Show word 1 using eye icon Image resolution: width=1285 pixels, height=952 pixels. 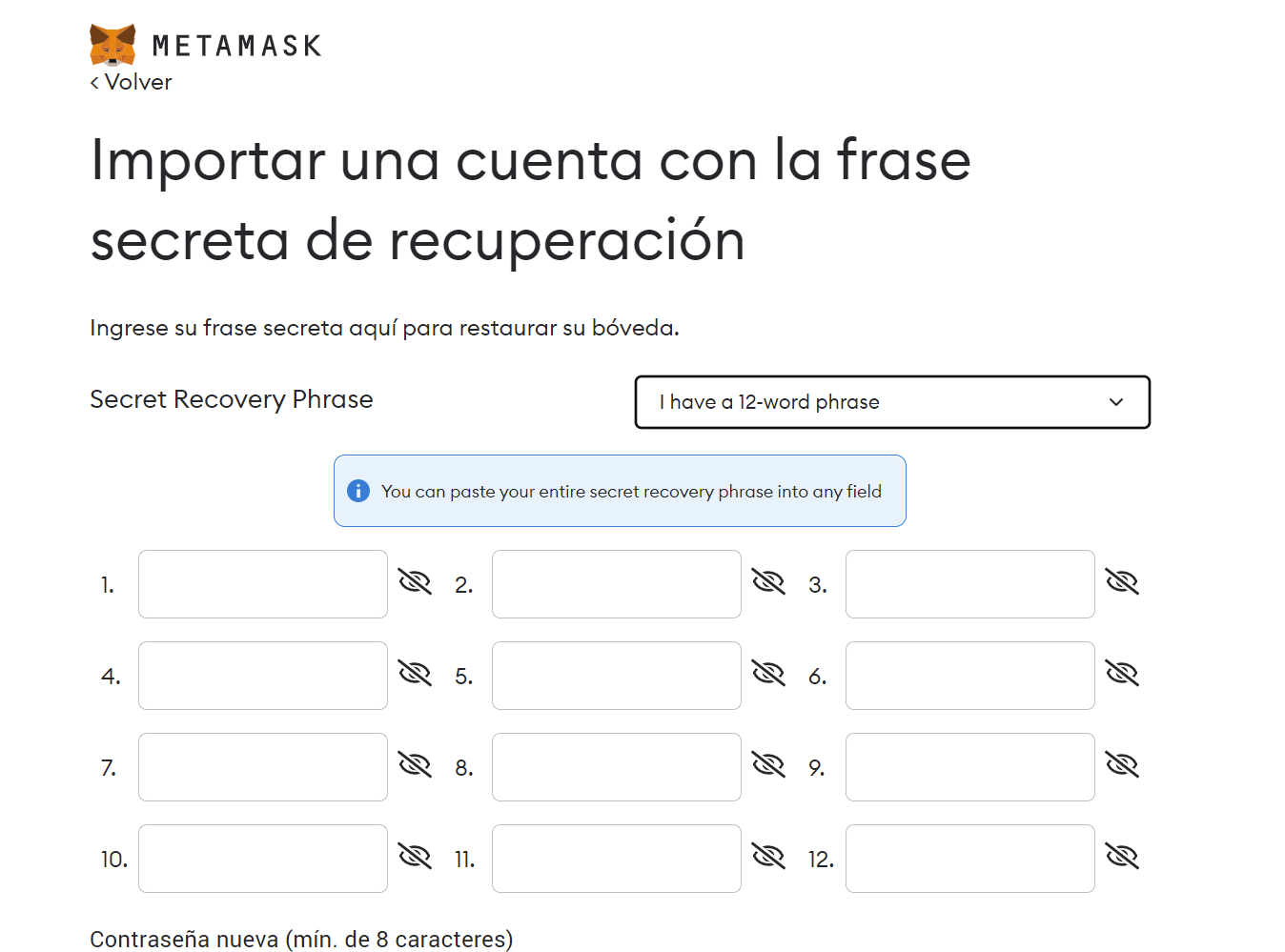click(x=415, y=581)
